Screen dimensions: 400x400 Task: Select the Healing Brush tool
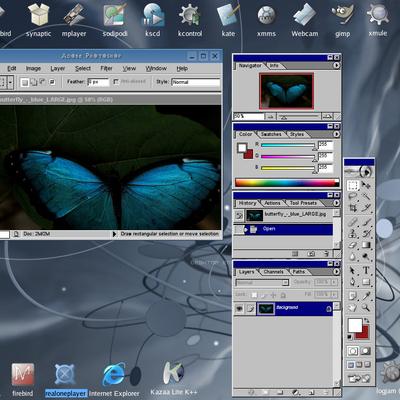[x=353, y=222]
